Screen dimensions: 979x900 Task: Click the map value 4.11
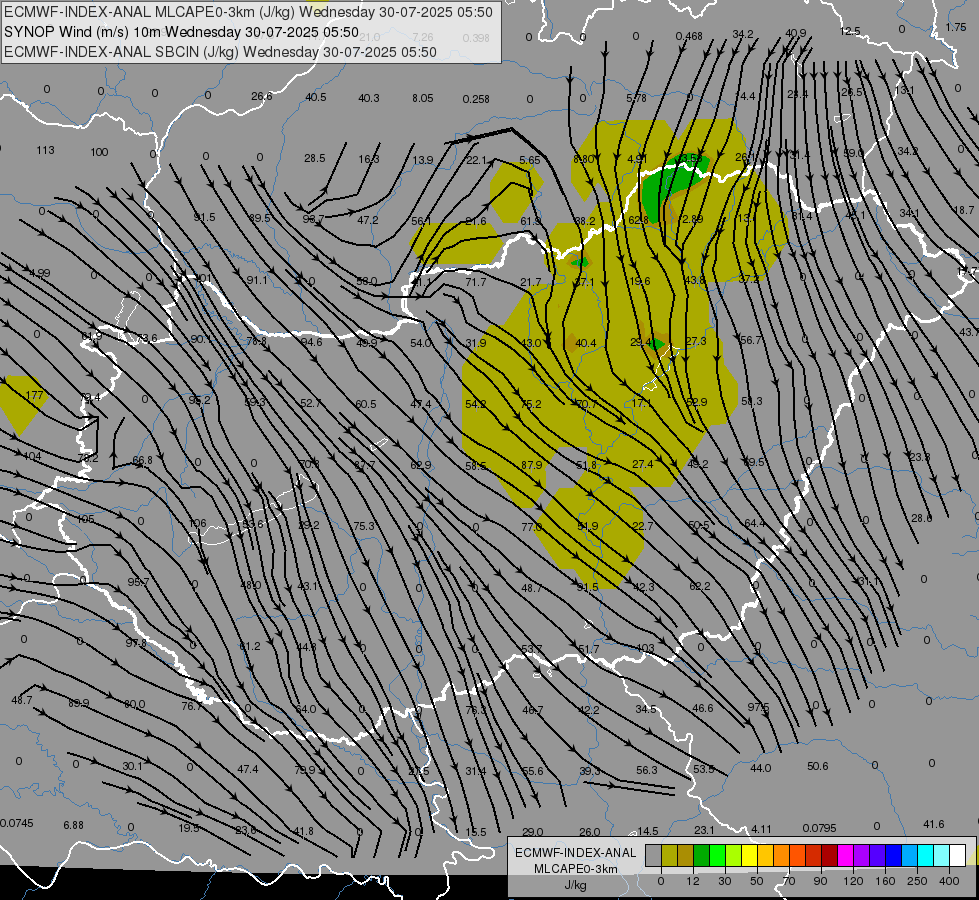(761, 829)
